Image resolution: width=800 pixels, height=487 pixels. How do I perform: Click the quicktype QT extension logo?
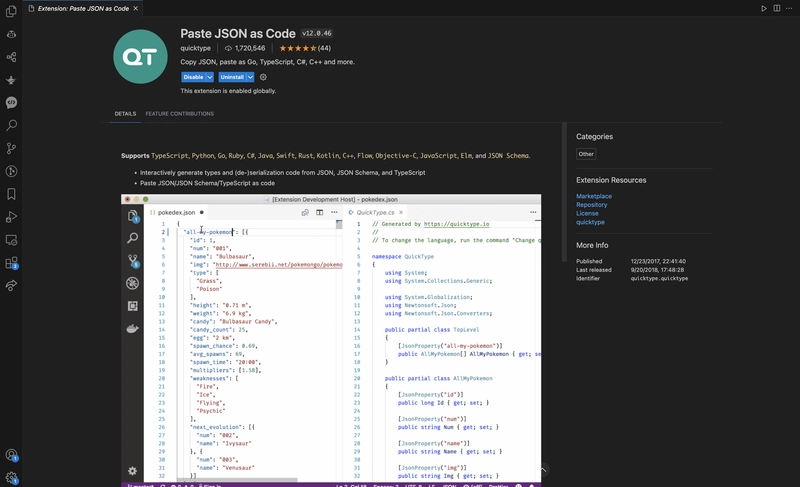(140, 57)
